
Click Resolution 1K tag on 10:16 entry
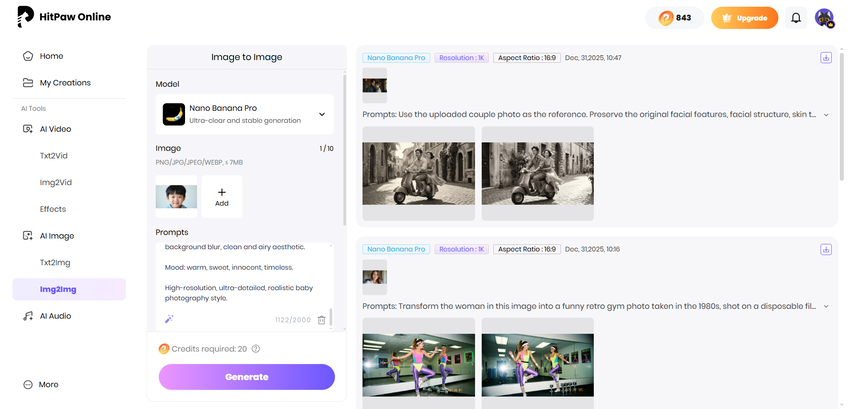tap(462, 249)
